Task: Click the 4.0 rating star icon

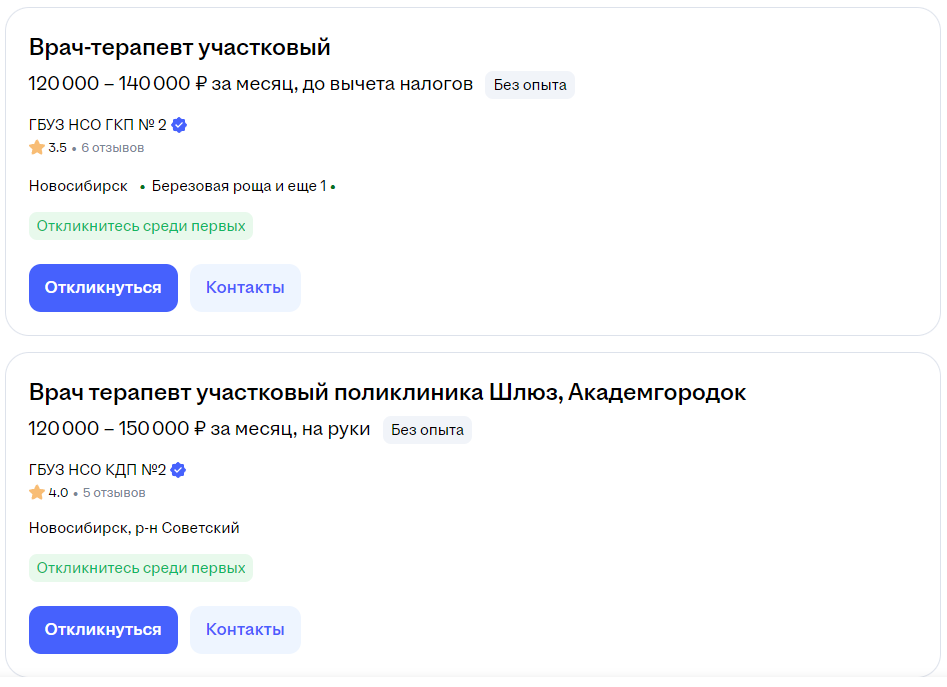Action: coord(37,493)
